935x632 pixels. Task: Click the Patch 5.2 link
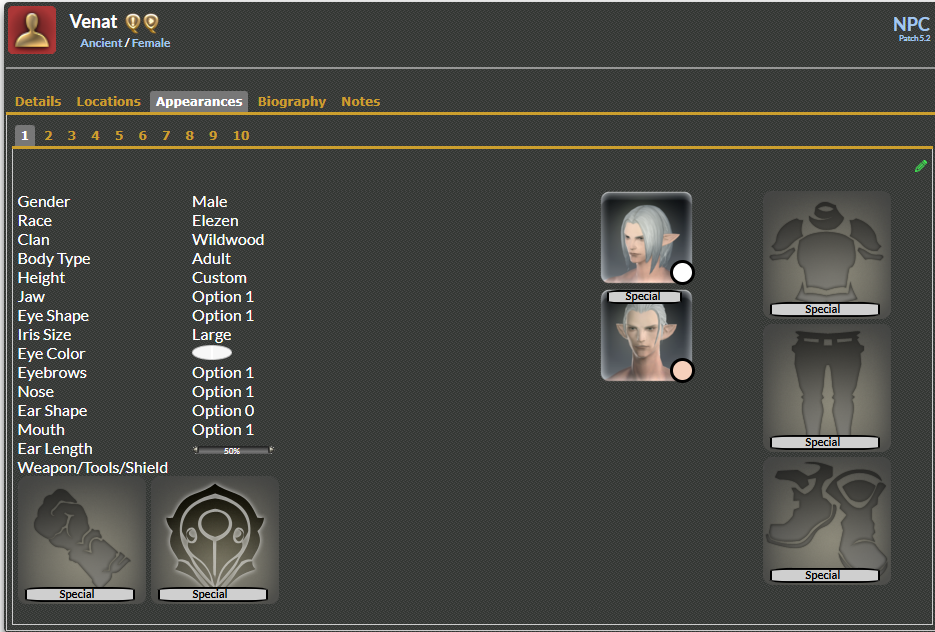tap(914, 38)
